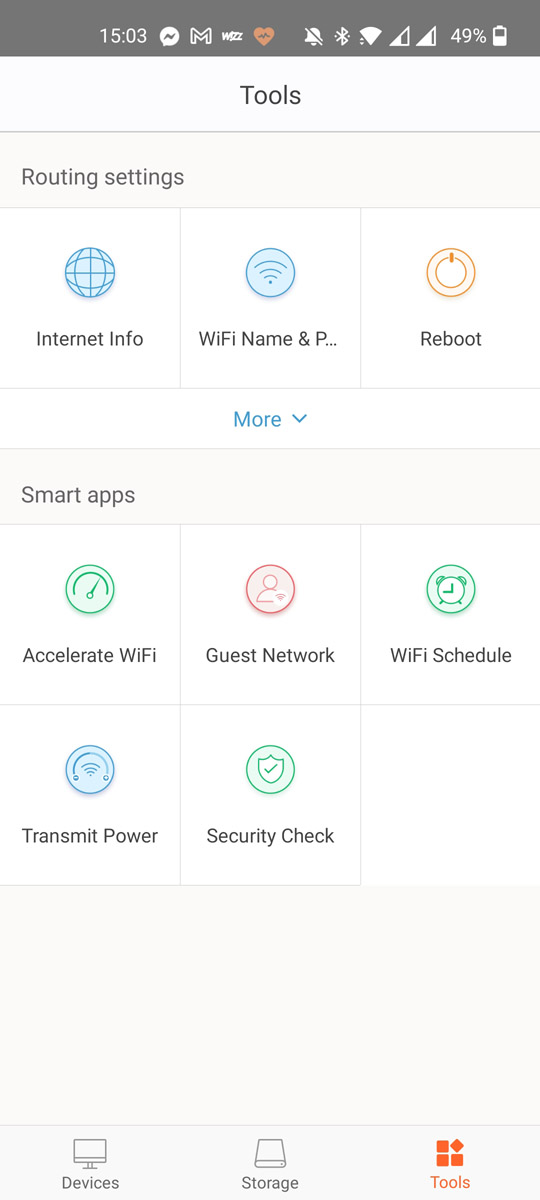The height and width of the screenshot is (1200, 540).
Task: Tap the WiFi Schedule label text
Action: point(451,656)
